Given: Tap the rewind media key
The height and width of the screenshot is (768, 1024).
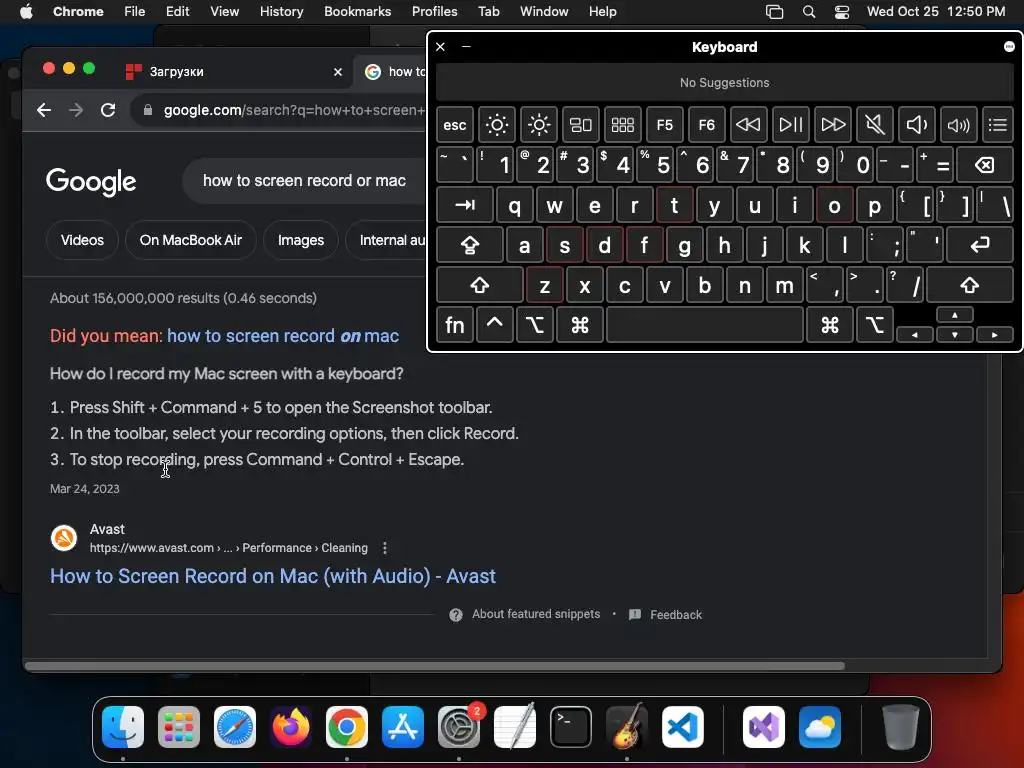Looking at the screenshot, I should (748, 125).
